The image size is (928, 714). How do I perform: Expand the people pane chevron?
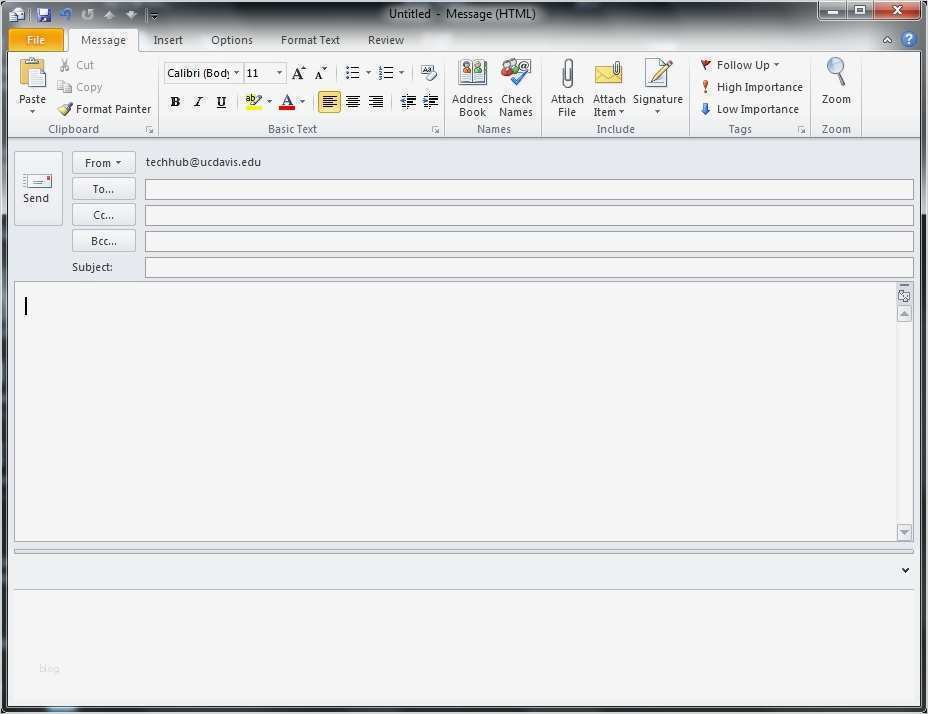[x=905, y=571]
